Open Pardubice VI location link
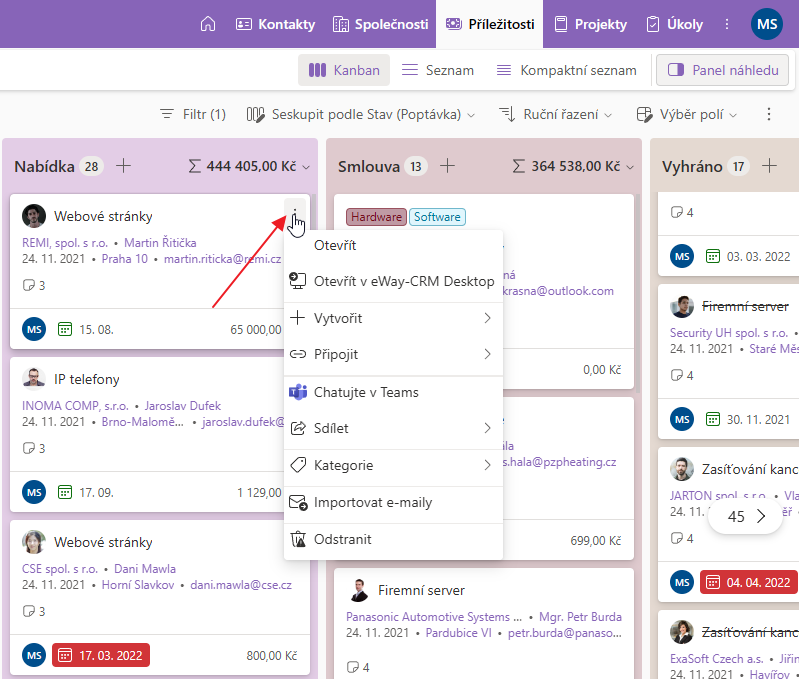 (459, 633)
